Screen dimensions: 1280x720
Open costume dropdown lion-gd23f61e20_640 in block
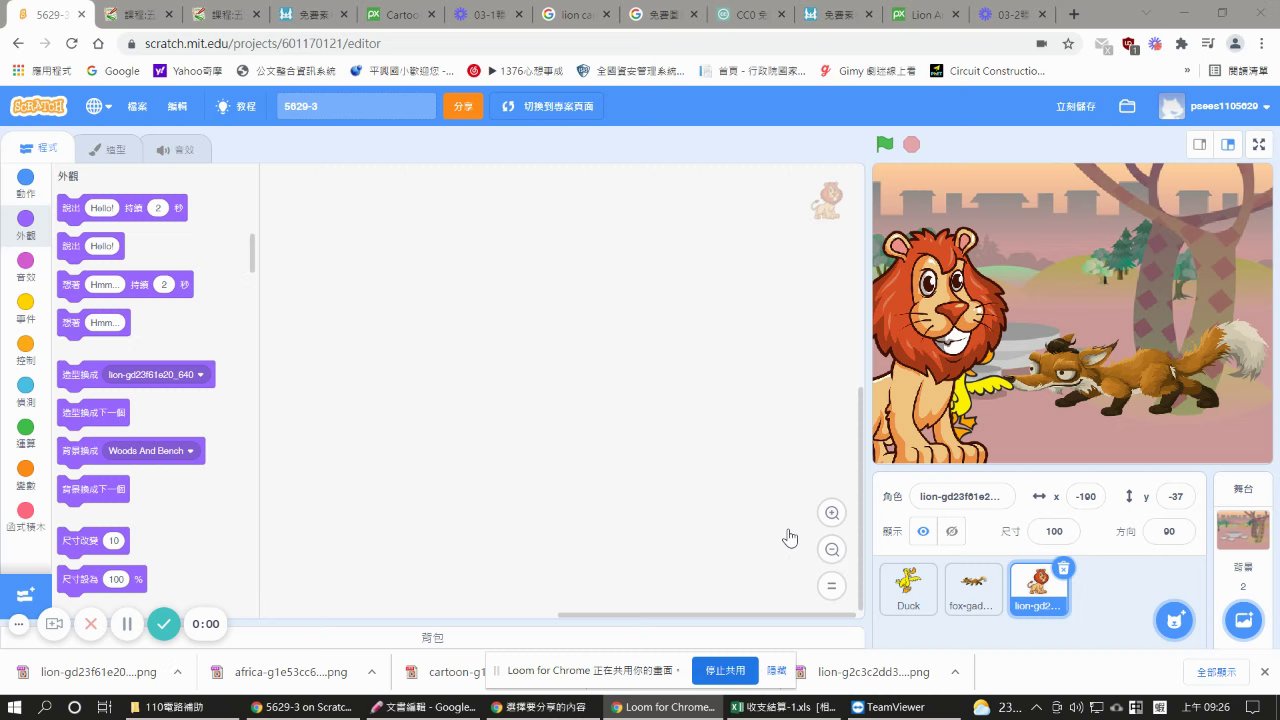157,375
